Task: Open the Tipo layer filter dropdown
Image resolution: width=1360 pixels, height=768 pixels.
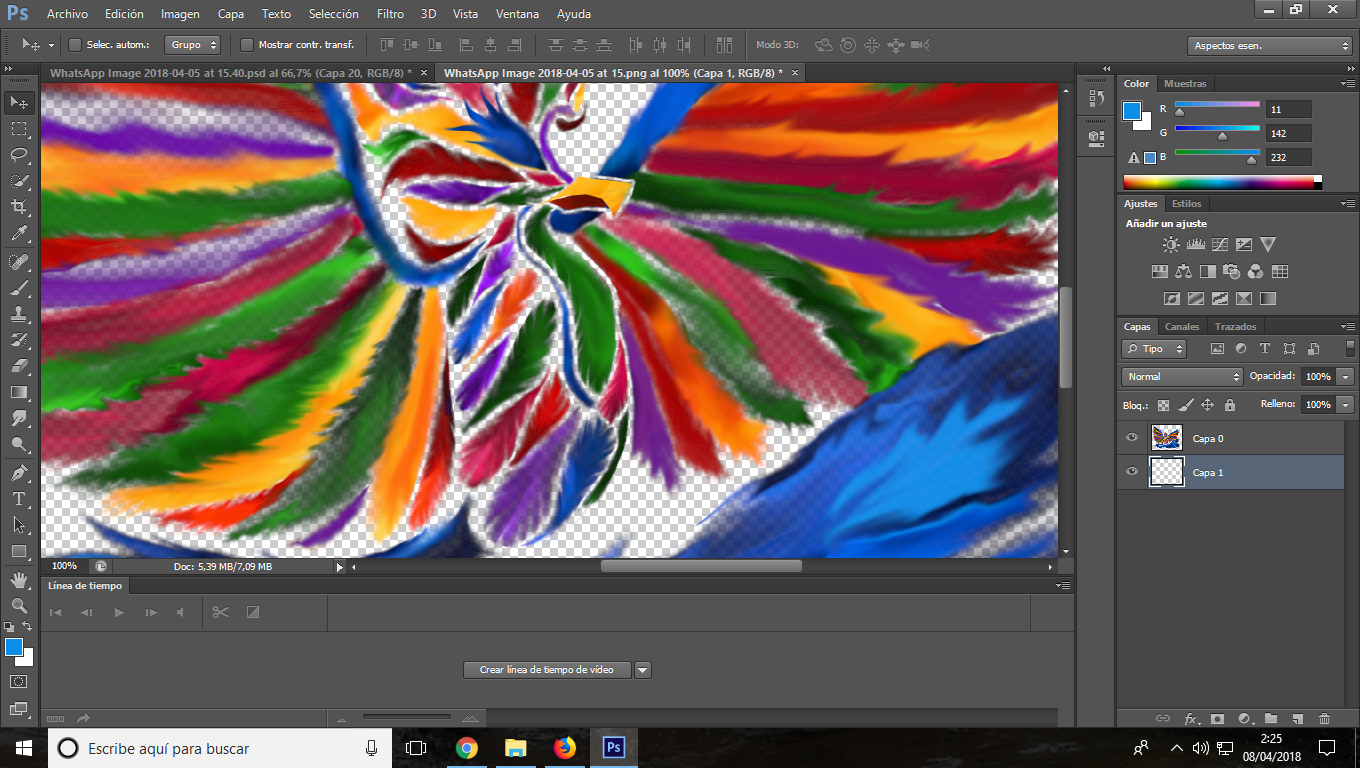Action: [x=1154, y=349]
